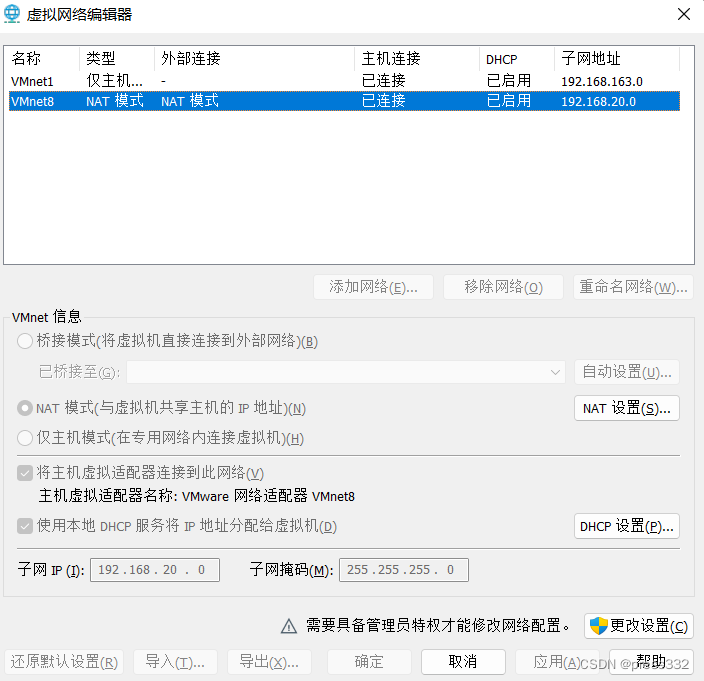Click VMnet1 type cell 仅主机...
Screen dimensions: 704x681
click(114, 81)
